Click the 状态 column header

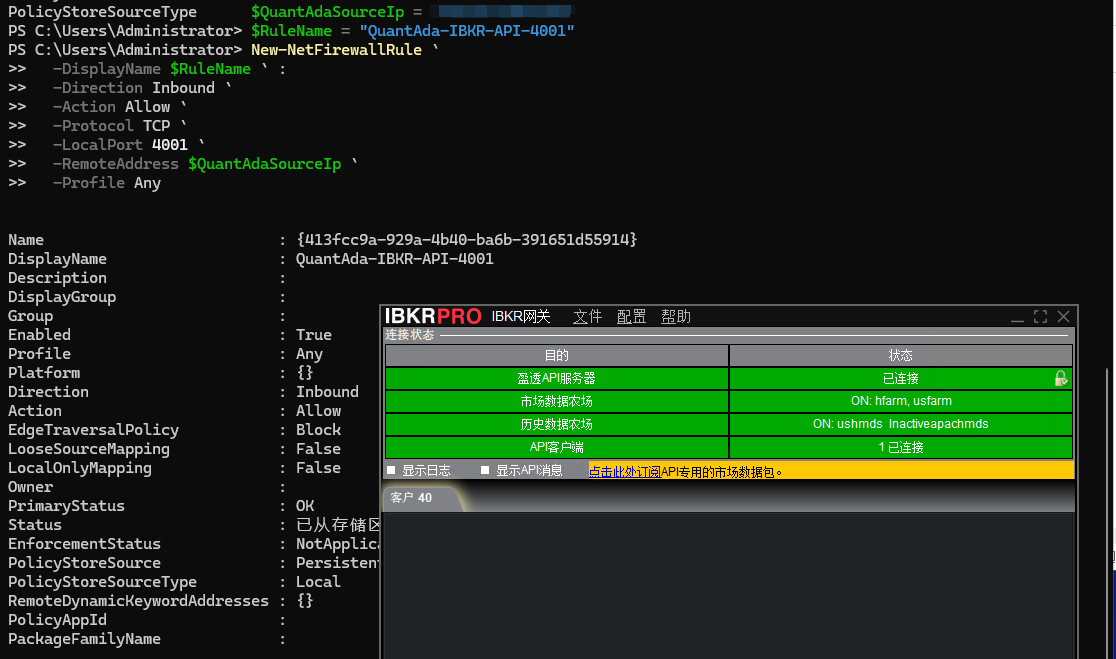coord(900,355)
